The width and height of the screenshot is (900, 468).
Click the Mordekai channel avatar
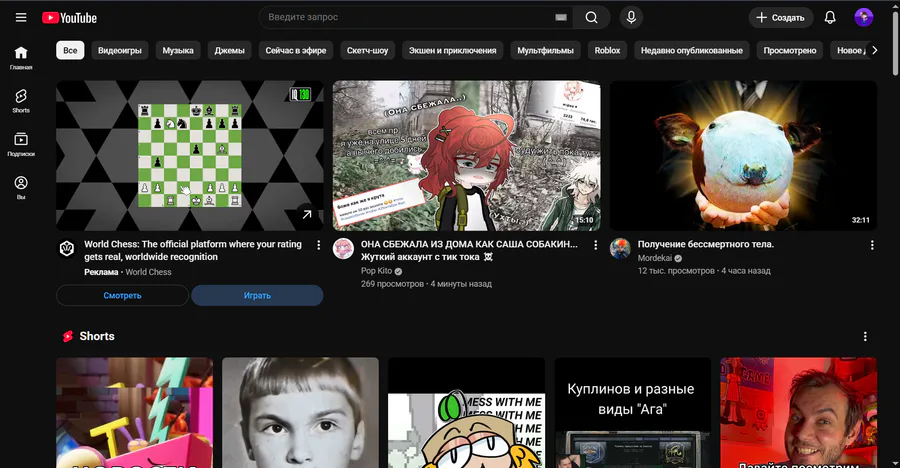point(620,249)
